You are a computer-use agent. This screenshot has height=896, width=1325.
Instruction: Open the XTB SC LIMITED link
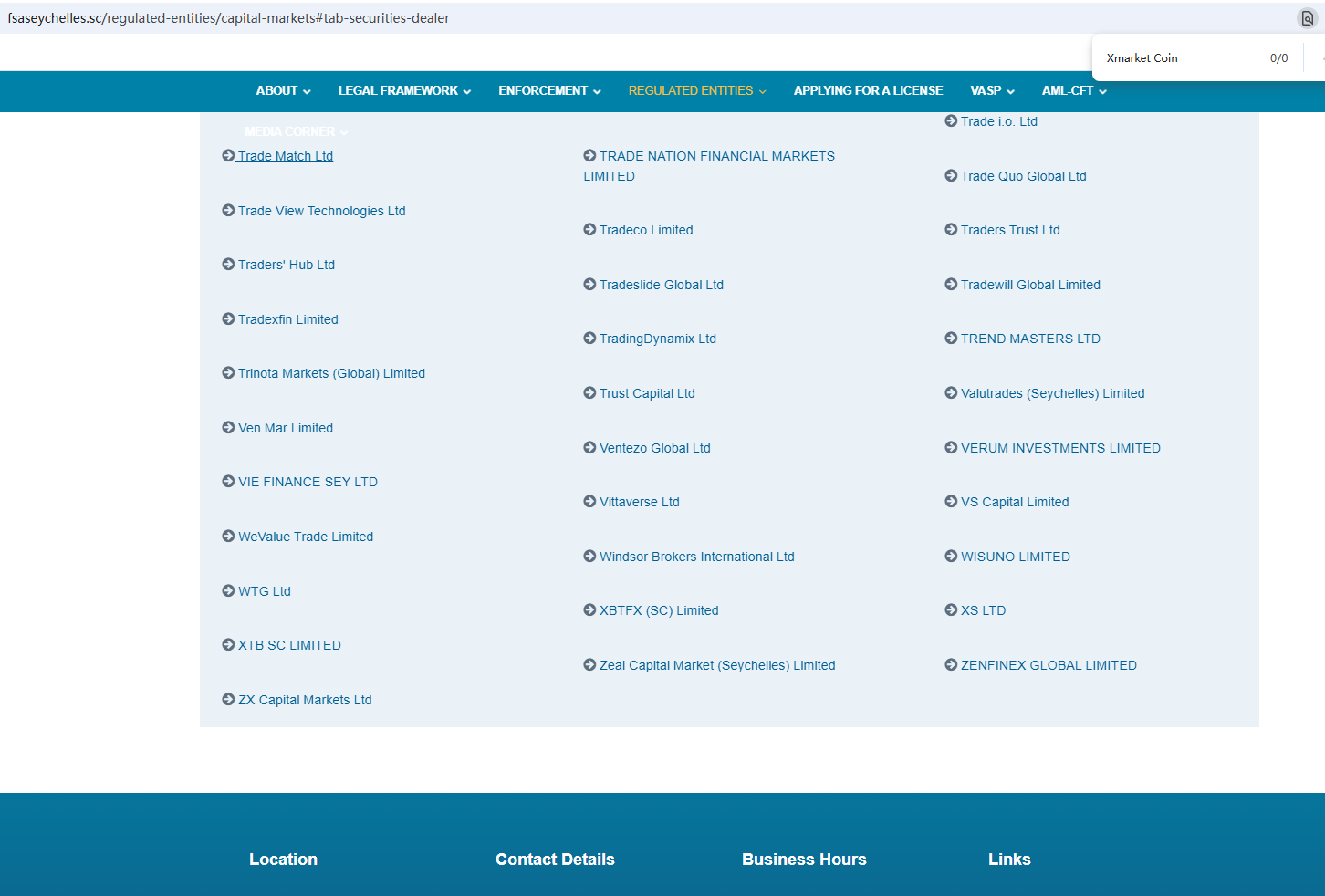pos(289,645)
